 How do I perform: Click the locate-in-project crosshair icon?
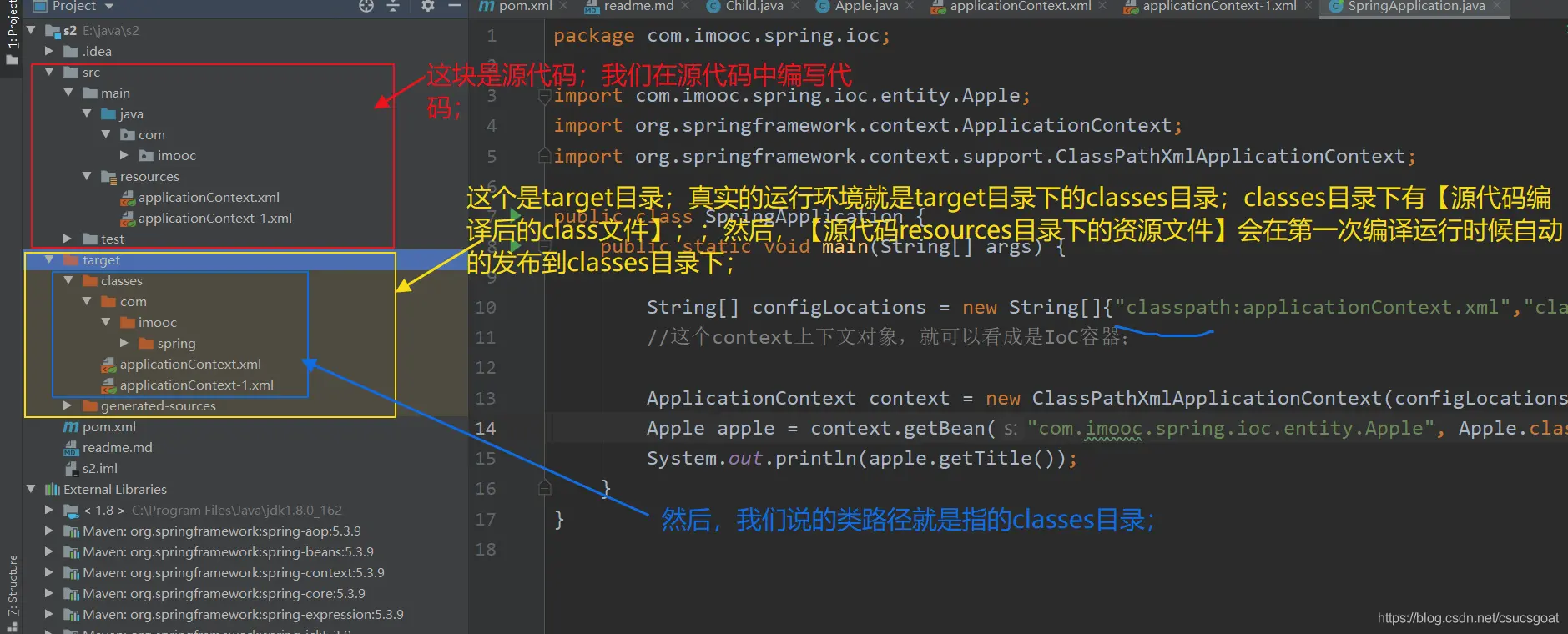(x=366, y=6)
